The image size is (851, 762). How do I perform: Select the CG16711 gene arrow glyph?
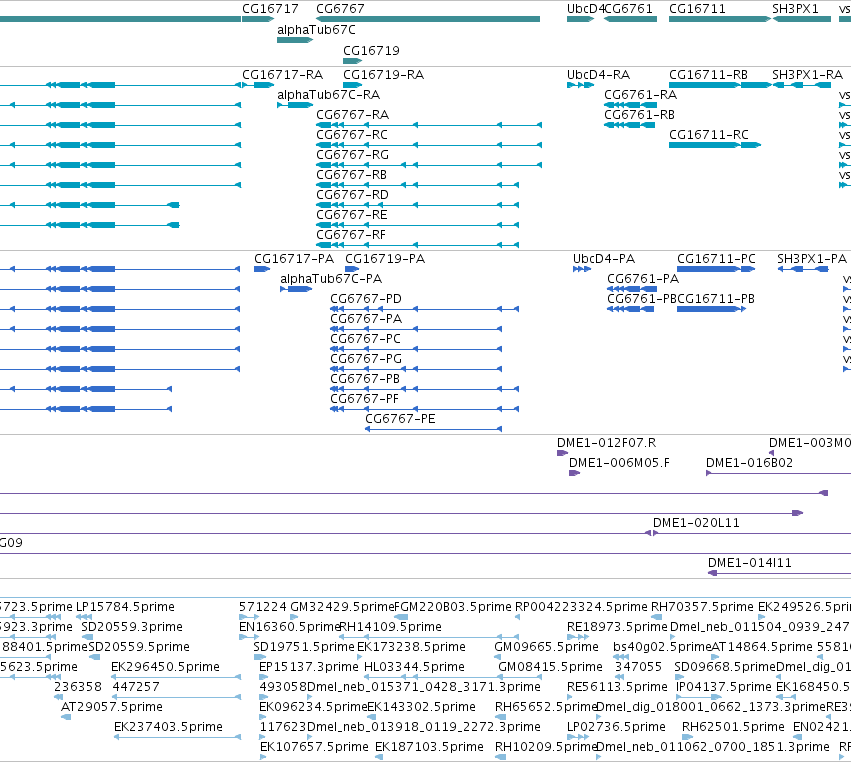[720, 19]
